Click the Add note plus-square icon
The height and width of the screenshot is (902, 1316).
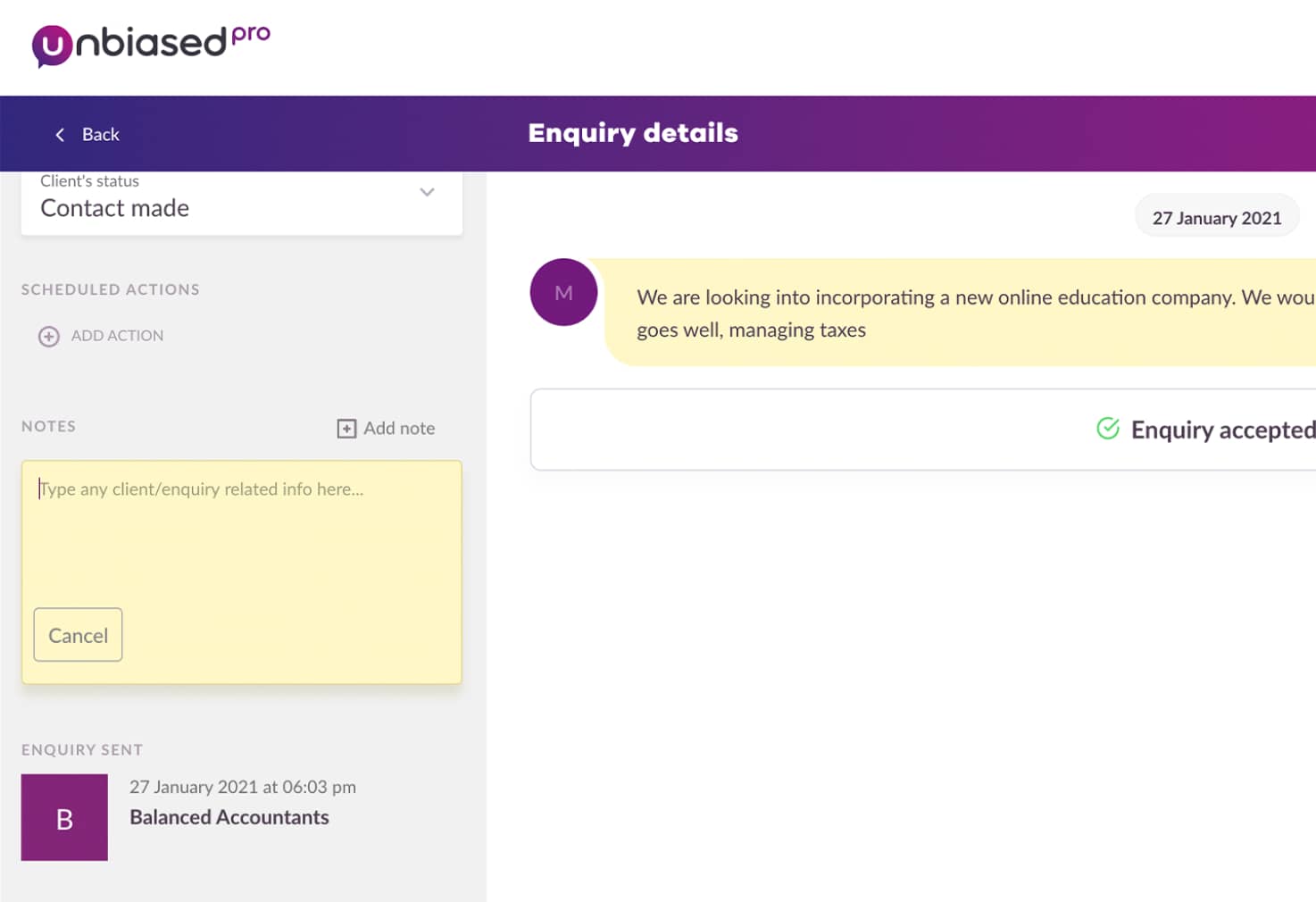(346, 429)
